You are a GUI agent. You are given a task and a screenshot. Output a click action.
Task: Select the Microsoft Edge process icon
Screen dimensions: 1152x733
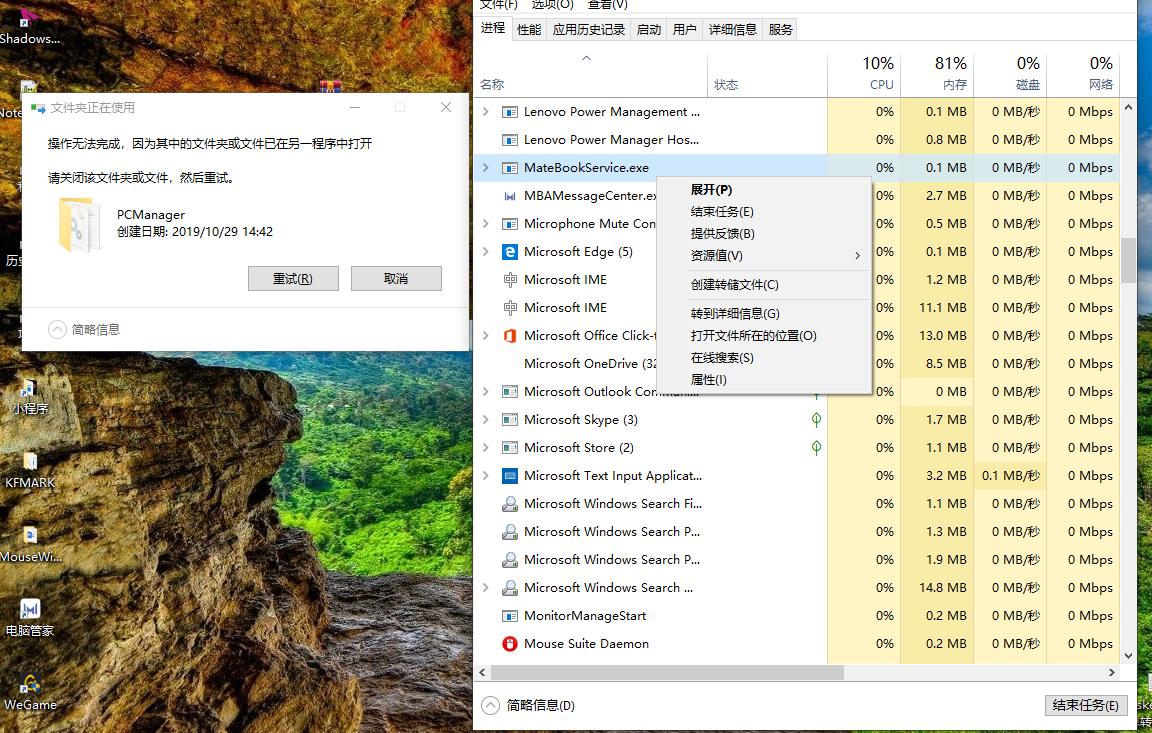[510, 251]
